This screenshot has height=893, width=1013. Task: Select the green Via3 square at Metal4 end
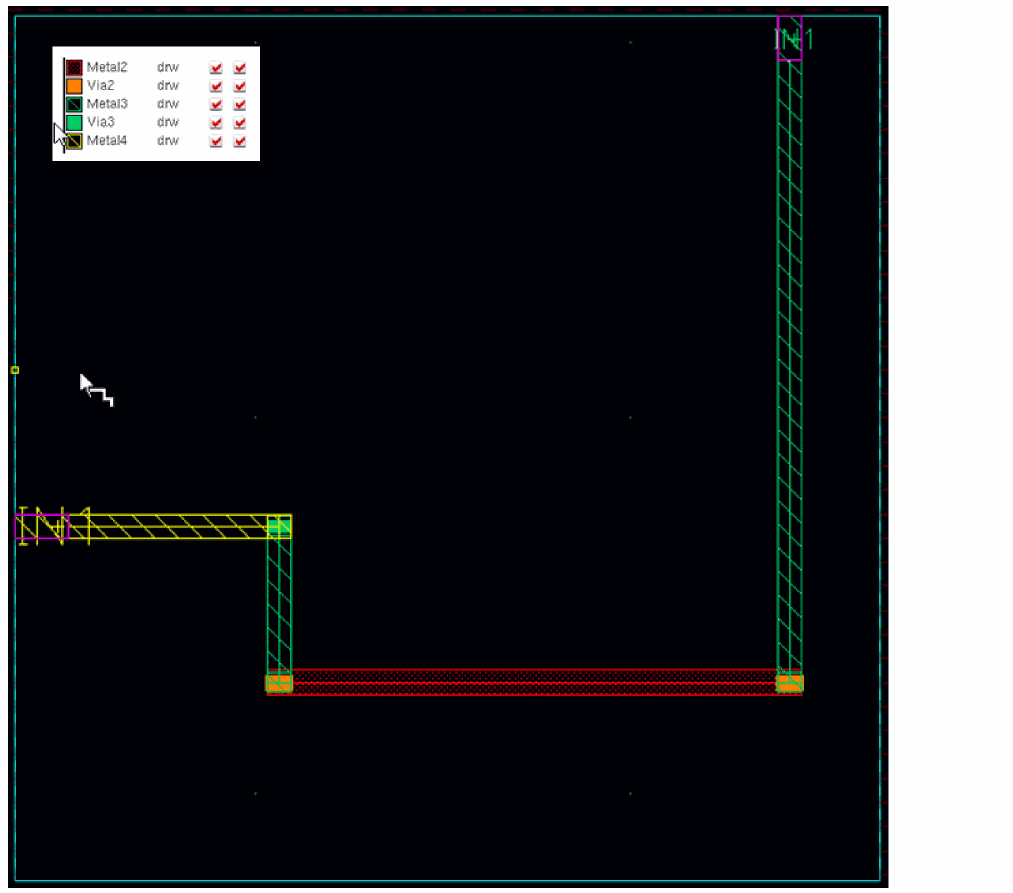click(x=279, y=526)
